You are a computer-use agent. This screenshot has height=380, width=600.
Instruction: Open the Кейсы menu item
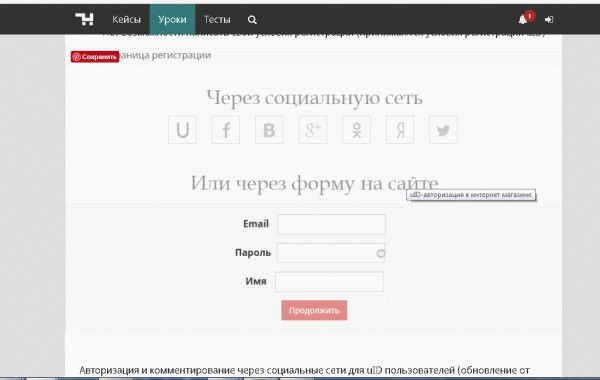[126, 20]
